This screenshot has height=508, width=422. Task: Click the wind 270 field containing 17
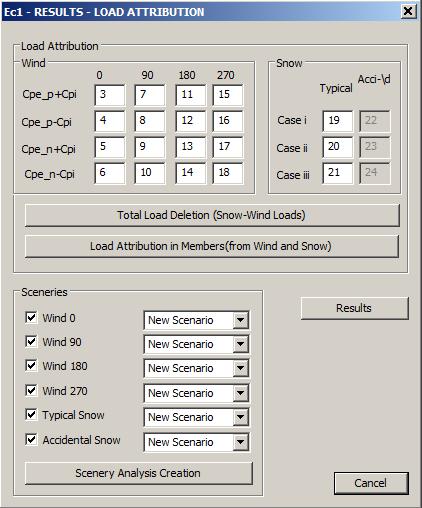click(x=228, y=147)
